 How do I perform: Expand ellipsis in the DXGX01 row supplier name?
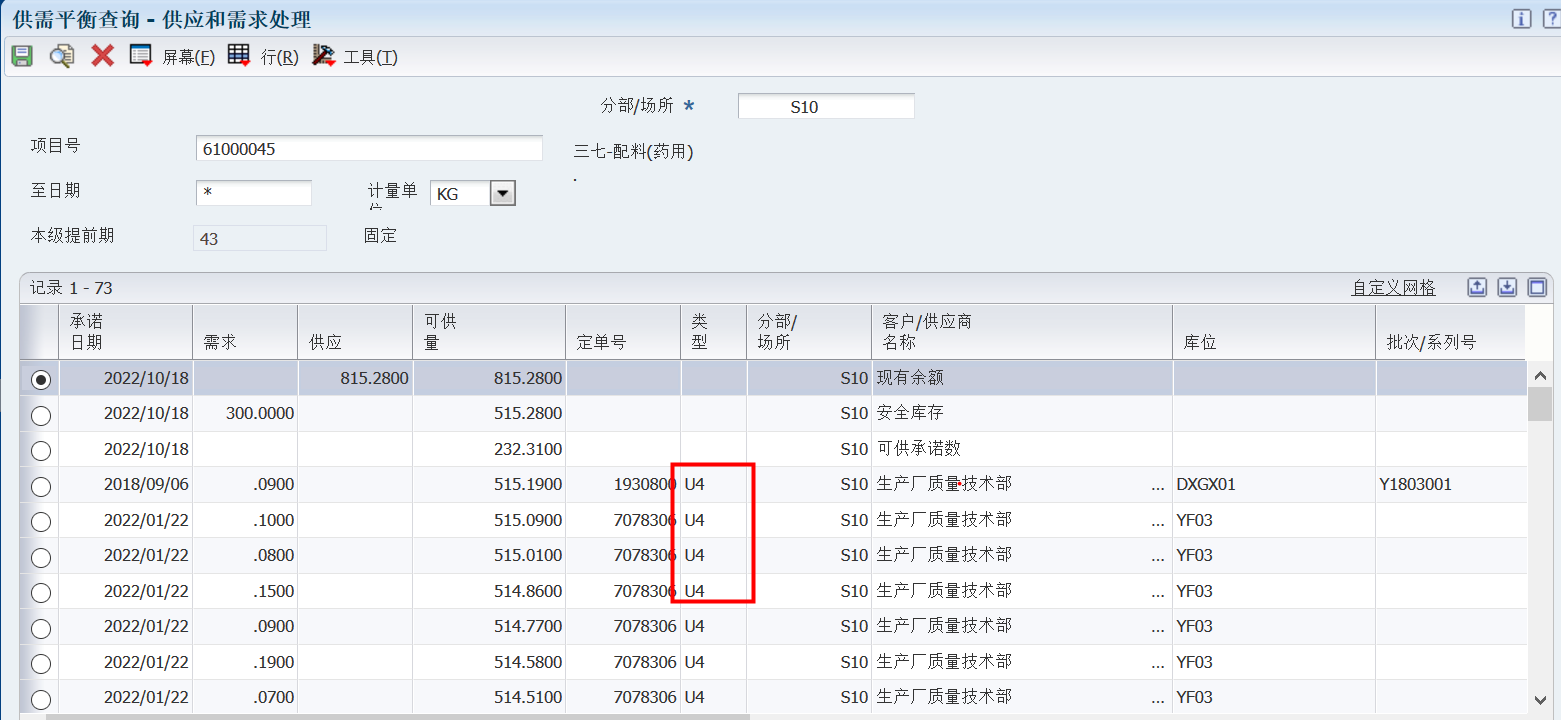point(1158,486)
